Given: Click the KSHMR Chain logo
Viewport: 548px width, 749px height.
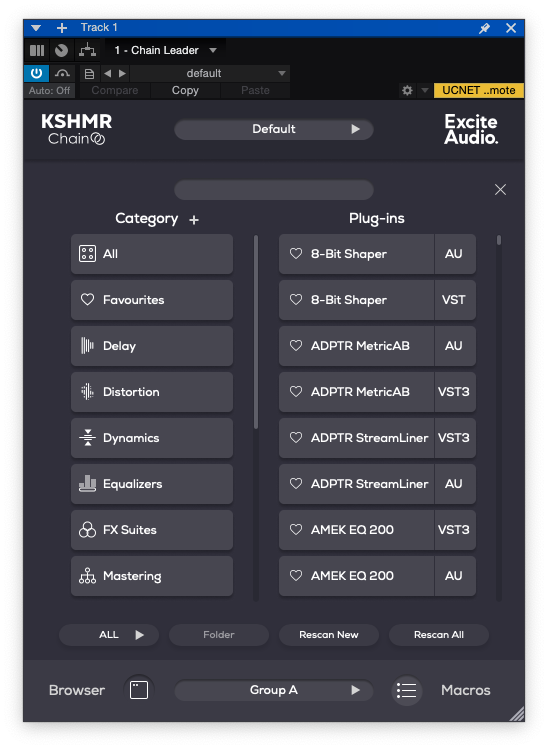Looking at the screenshot, I should [x=76, y=128].
